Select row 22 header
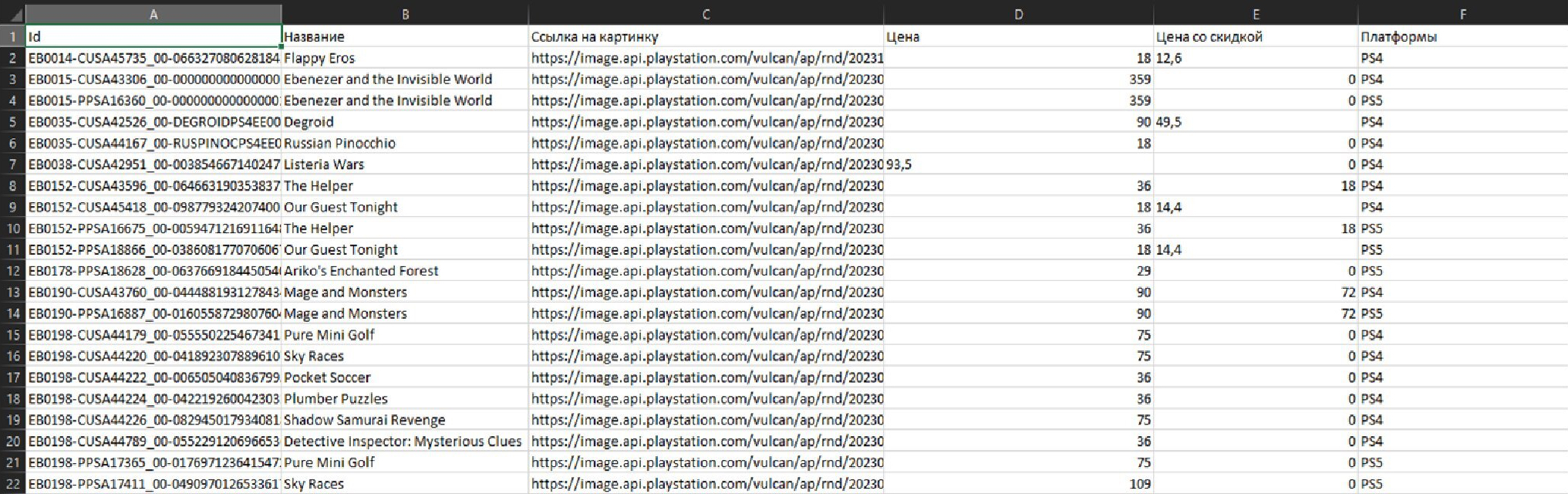 [x=13, y=484]
